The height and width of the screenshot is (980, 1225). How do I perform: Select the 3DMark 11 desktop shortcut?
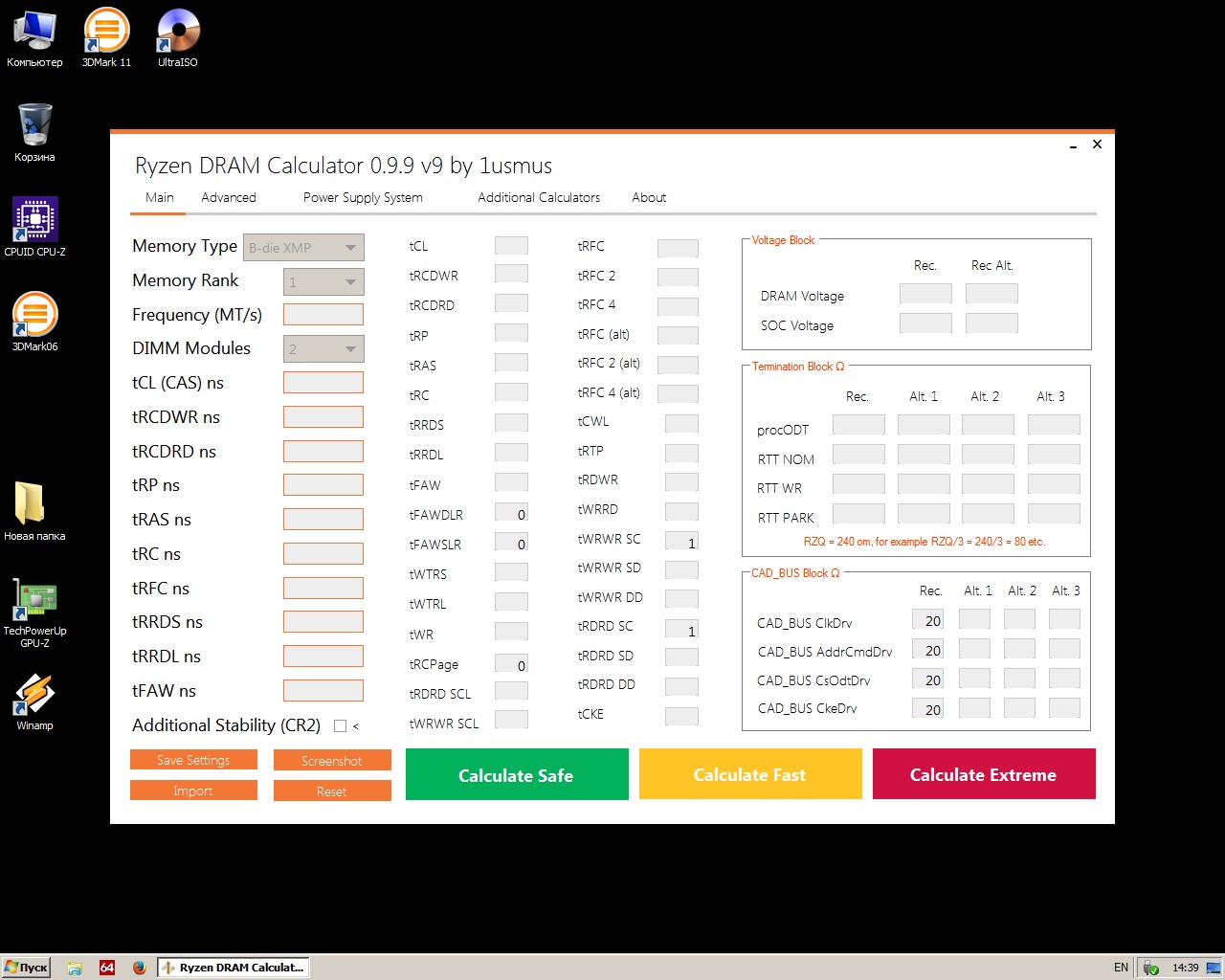pos(106,38)
